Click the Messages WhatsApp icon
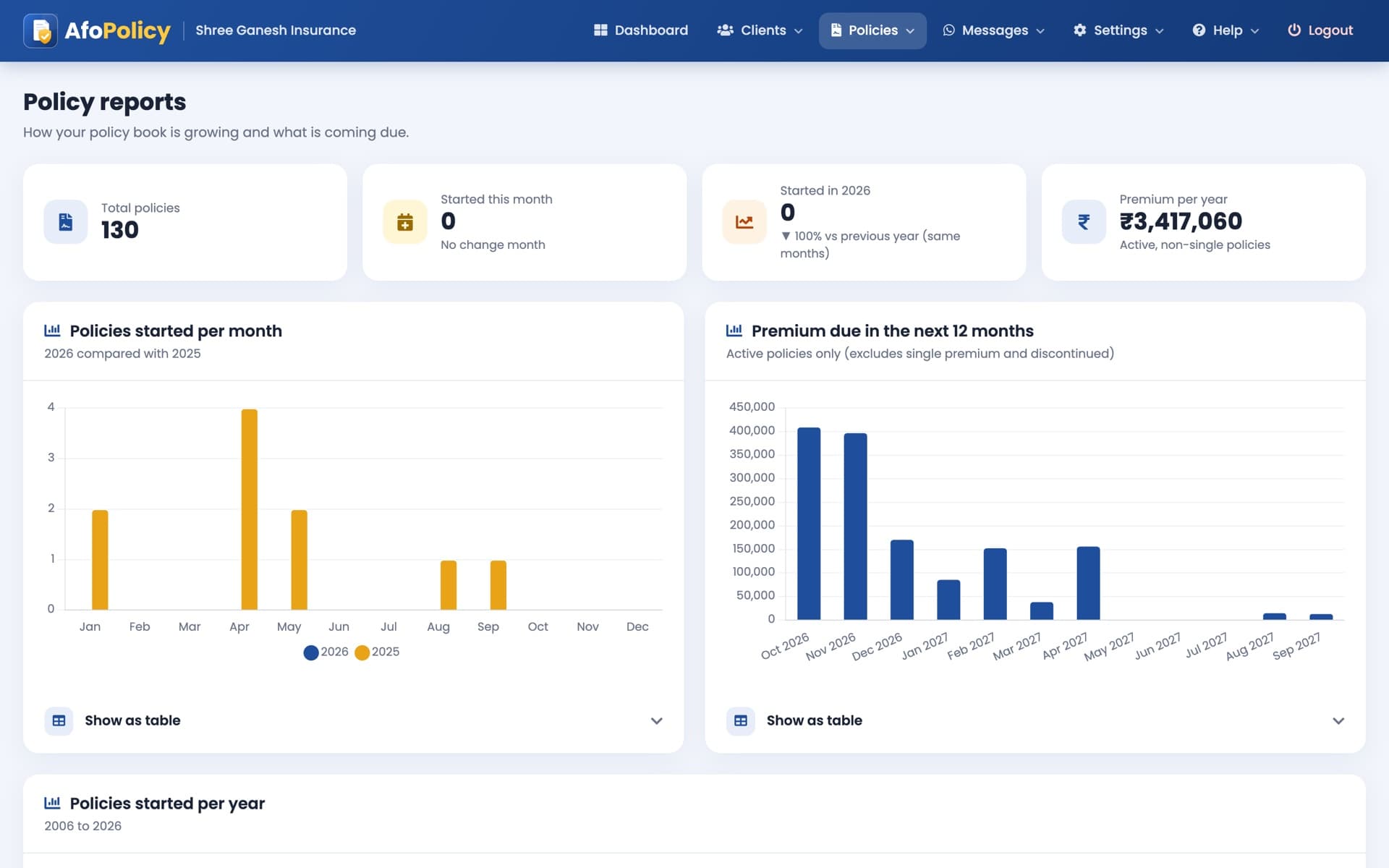The image size is (1389, 868). coord(949,30)
